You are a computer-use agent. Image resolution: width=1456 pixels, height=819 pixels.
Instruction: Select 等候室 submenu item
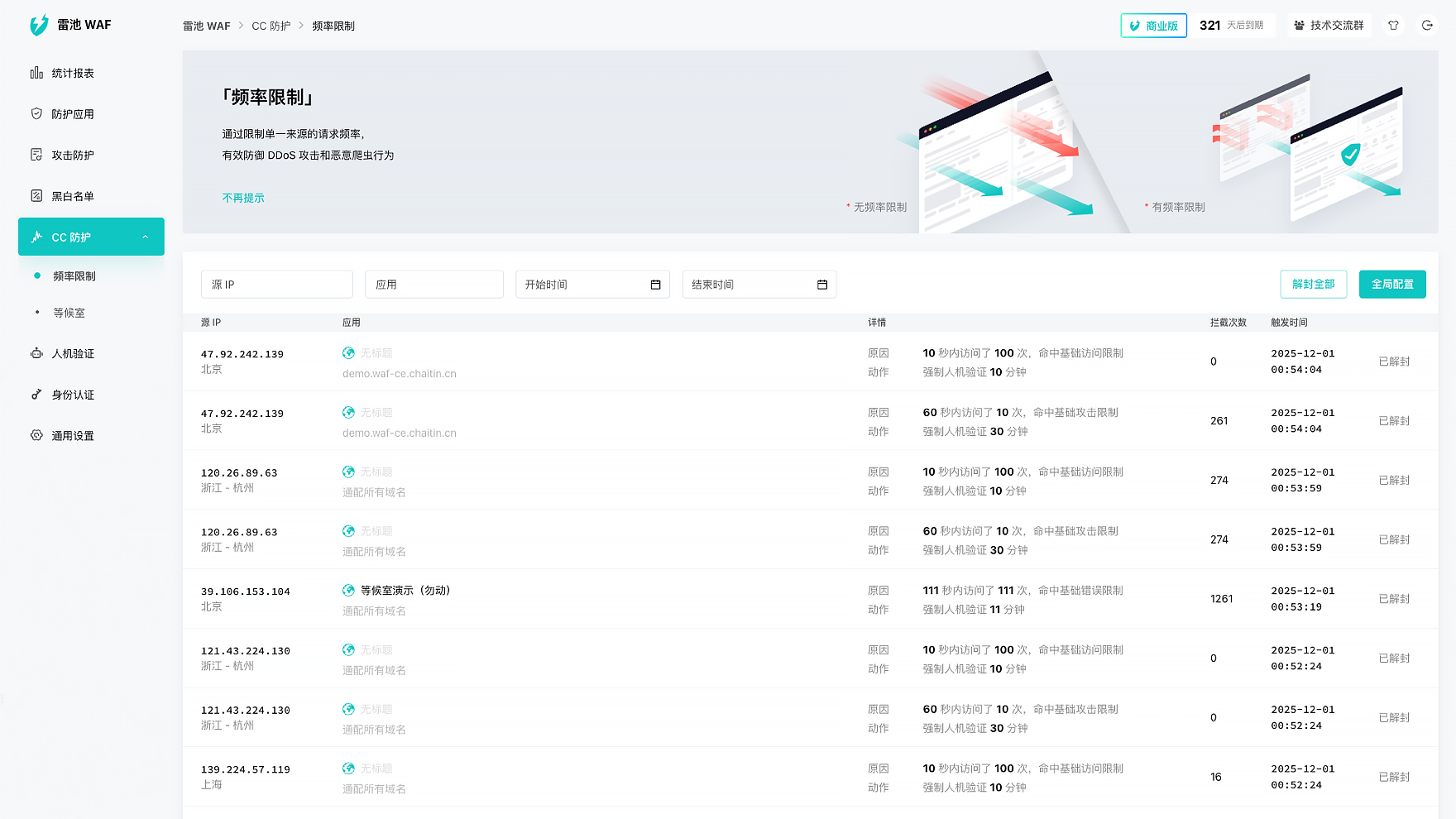tap(69, 313)
